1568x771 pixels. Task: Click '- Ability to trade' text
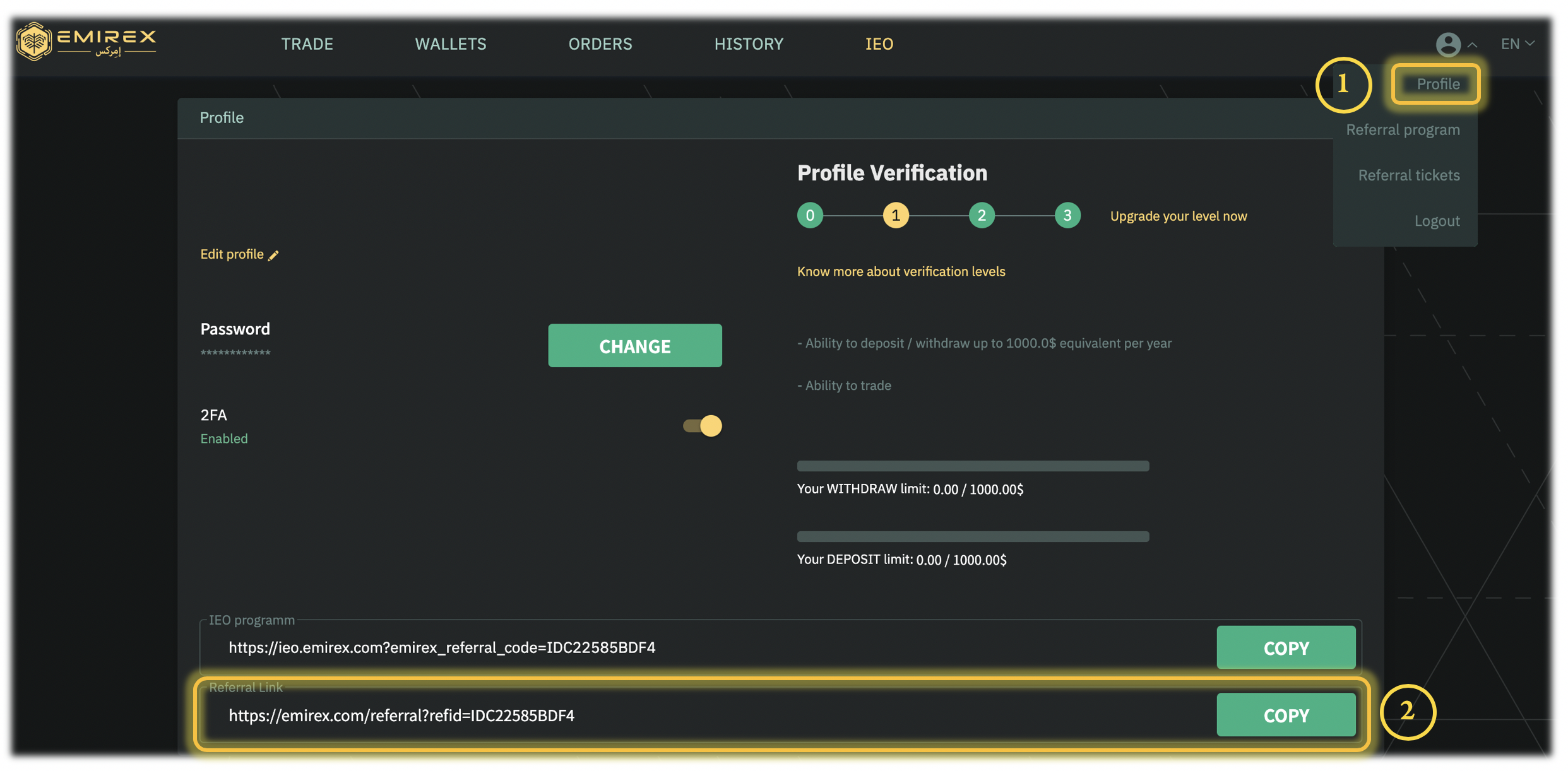click(844, 385)
